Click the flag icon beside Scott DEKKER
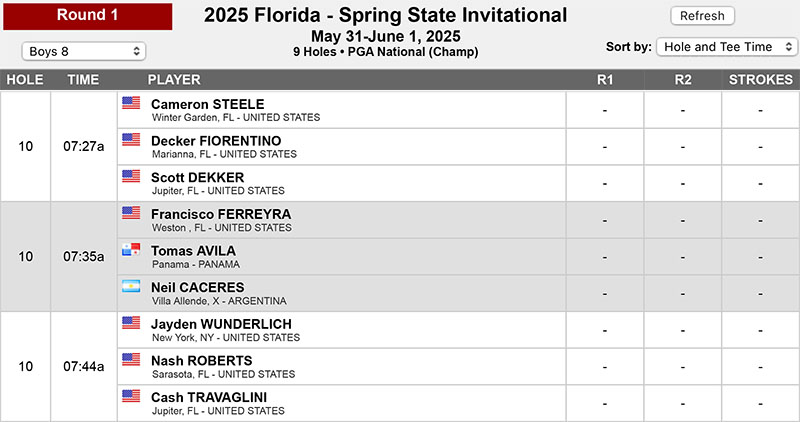 (x=131, y=176)
